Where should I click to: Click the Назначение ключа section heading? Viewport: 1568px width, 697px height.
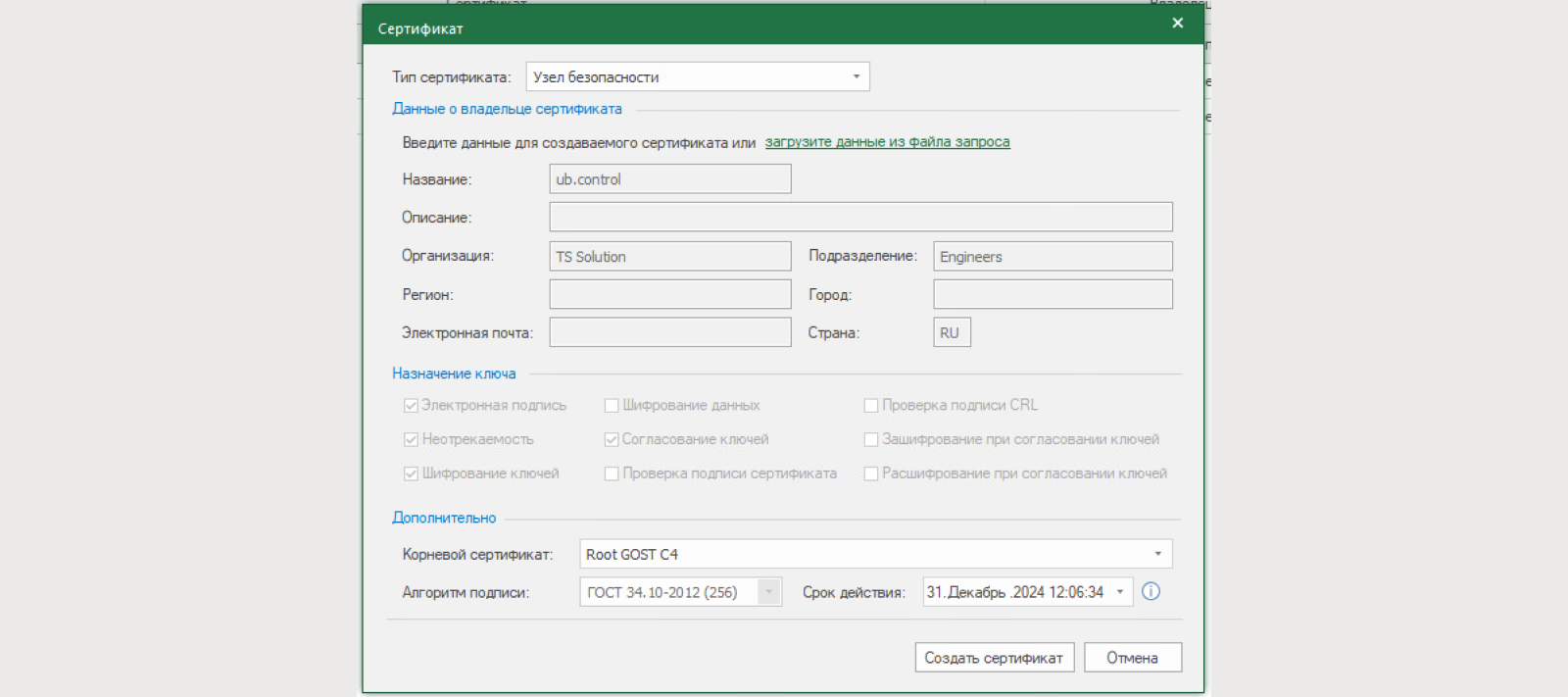(454, 373)
